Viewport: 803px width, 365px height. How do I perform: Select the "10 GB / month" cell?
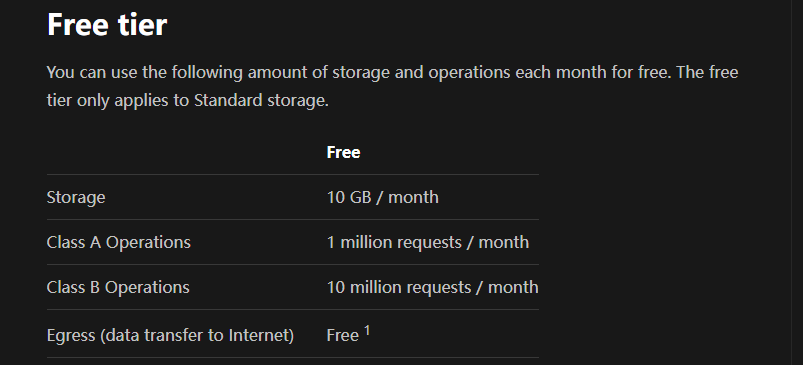383,197
